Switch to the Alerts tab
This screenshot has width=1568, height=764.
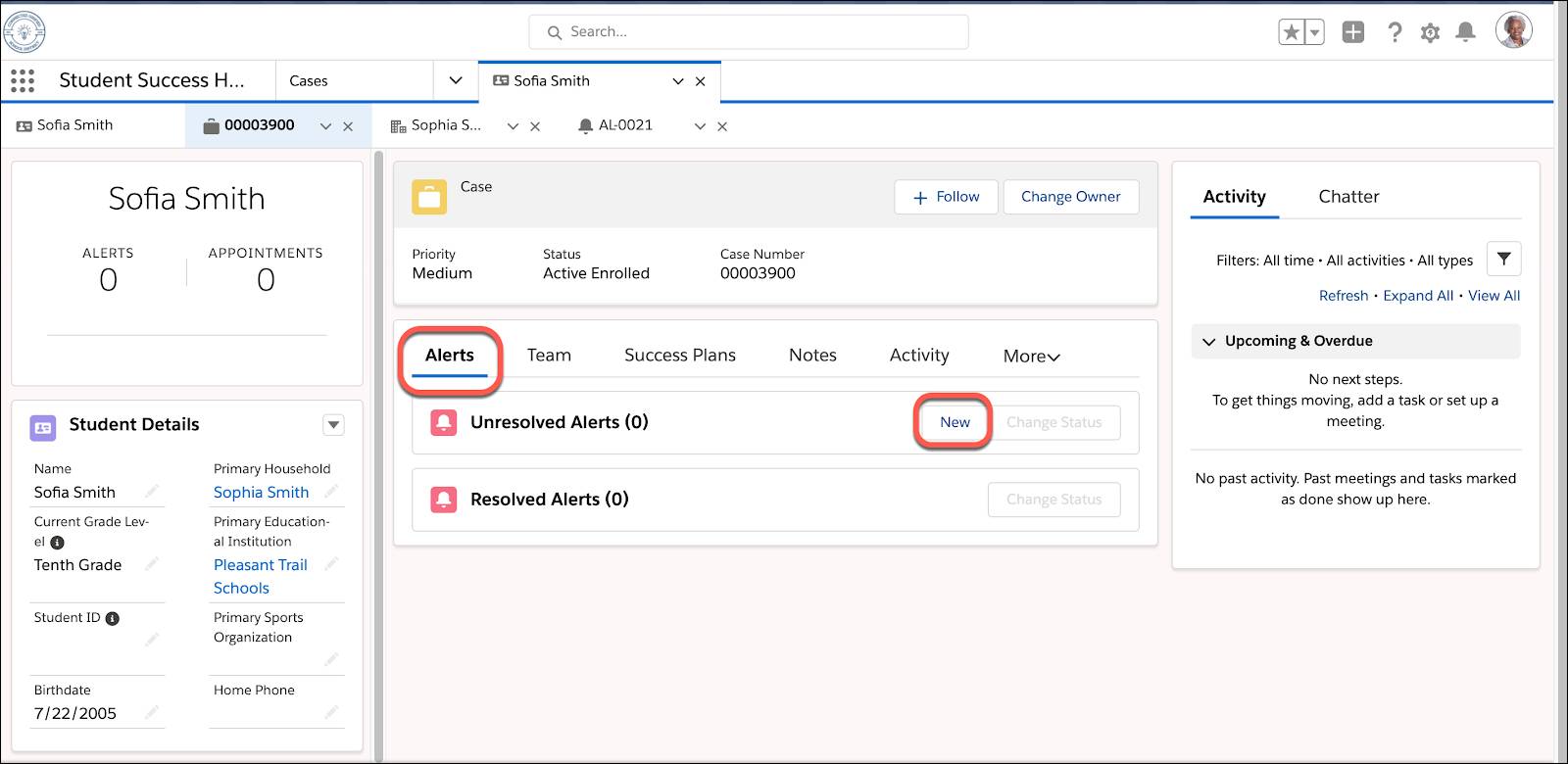pos(450,356)
